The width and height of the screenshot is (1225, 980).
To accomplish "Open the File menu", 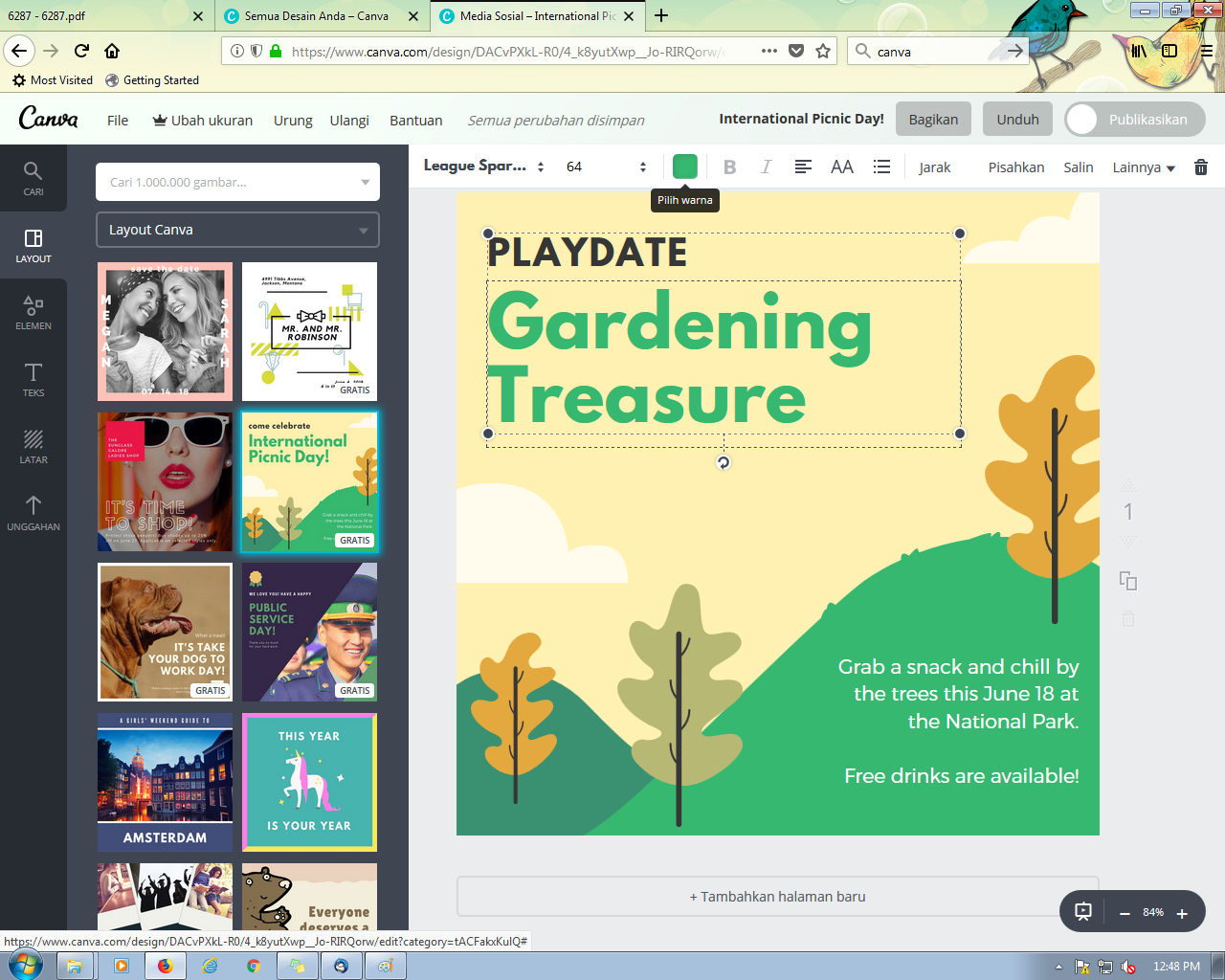I will [x=117, y=119].
